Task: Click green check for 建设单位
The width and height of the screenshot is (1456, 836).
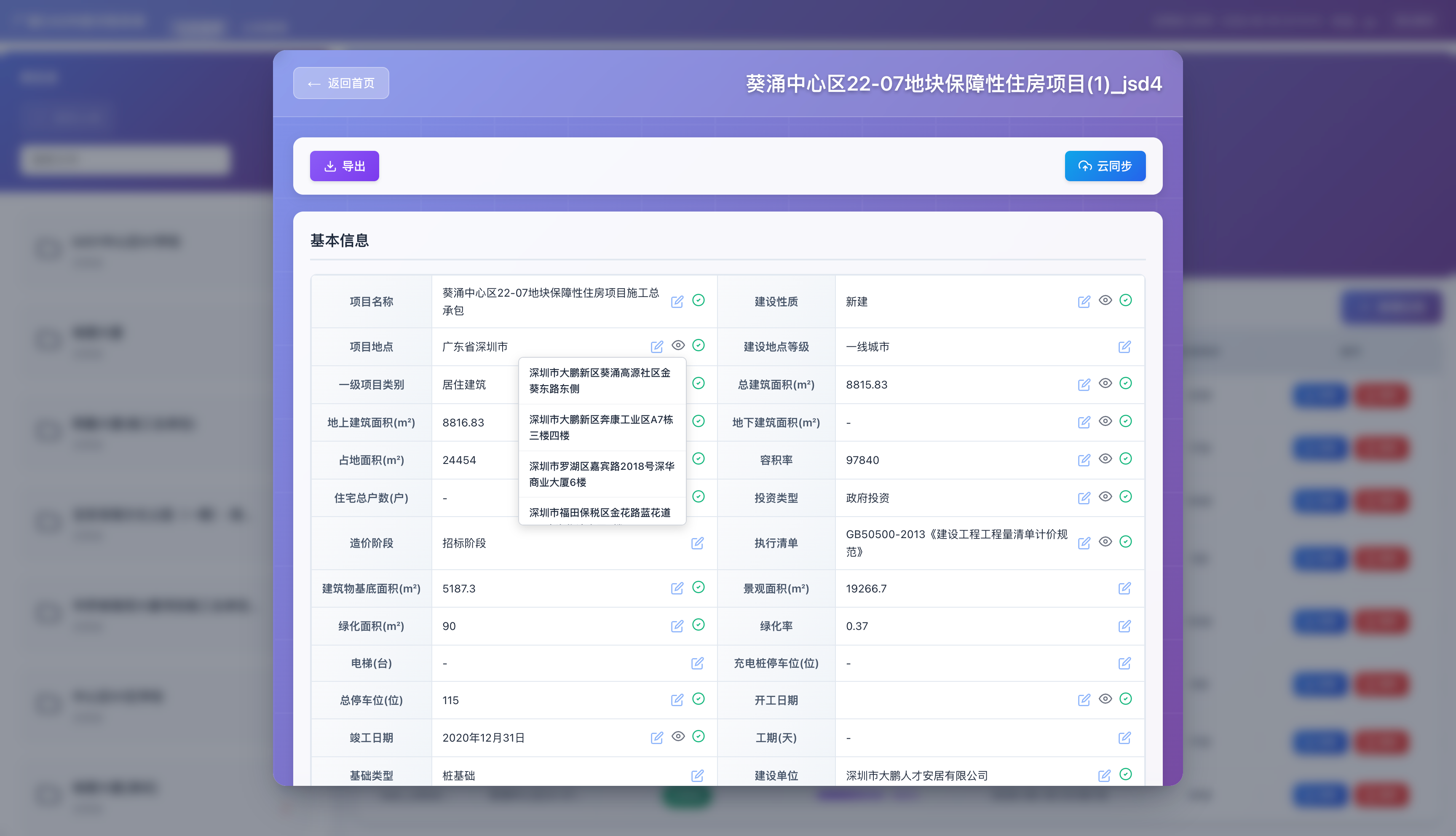Action: 1126,774
